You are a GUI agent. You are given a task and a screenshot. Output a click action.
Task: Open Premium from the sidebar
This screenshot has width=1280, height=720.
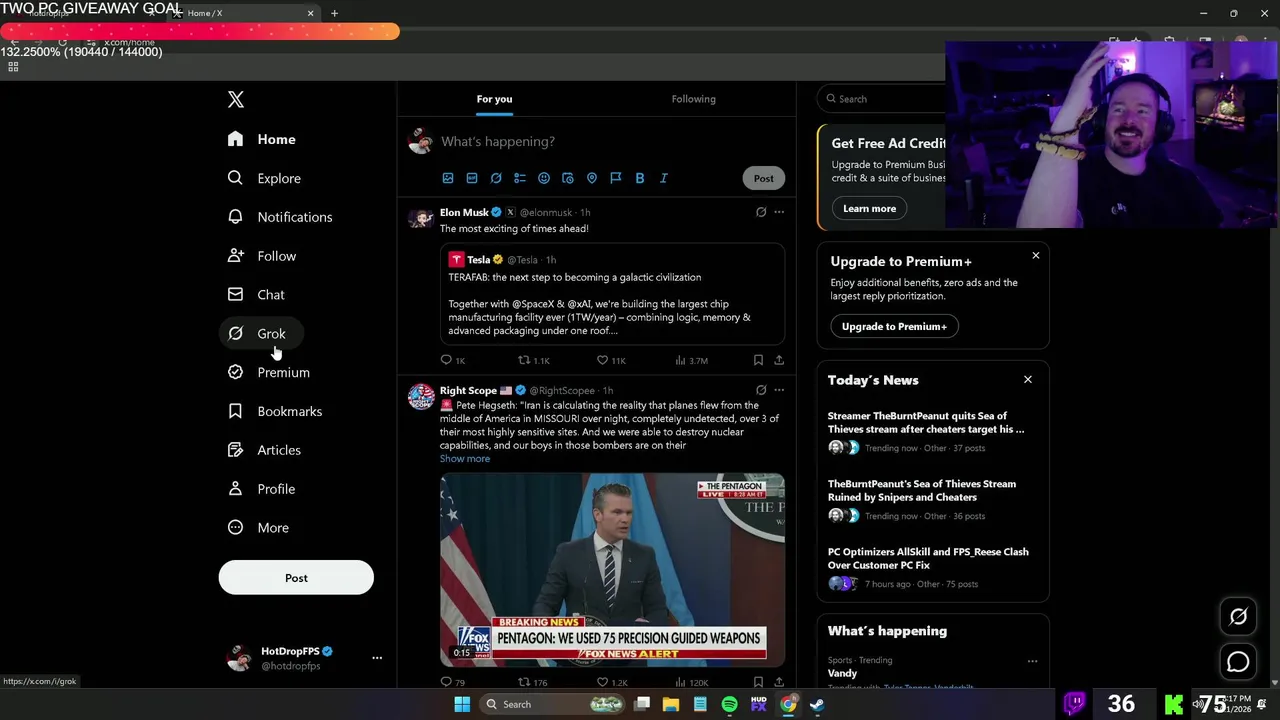click(x=269, y=372)
